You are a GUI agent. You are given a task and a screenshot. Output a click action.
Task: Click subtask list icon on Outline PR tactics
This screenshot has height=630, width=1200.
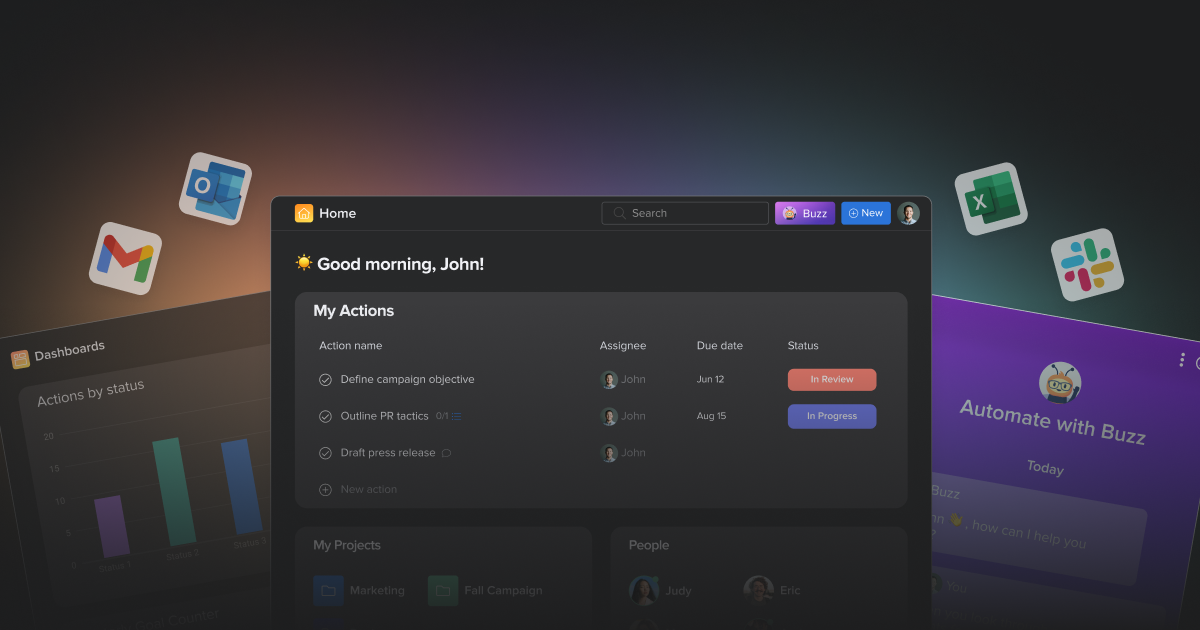(456, 416)
